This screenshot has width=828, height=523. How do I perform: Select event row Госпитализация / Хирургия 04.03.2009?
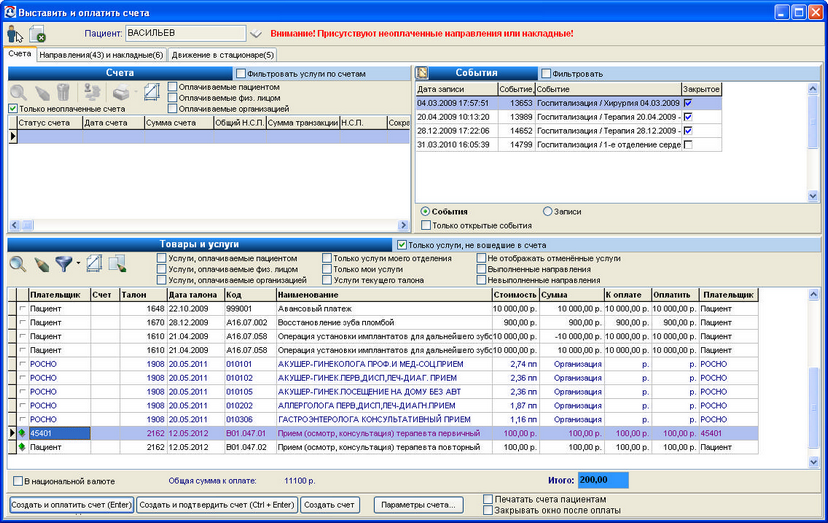coord(569,103)
